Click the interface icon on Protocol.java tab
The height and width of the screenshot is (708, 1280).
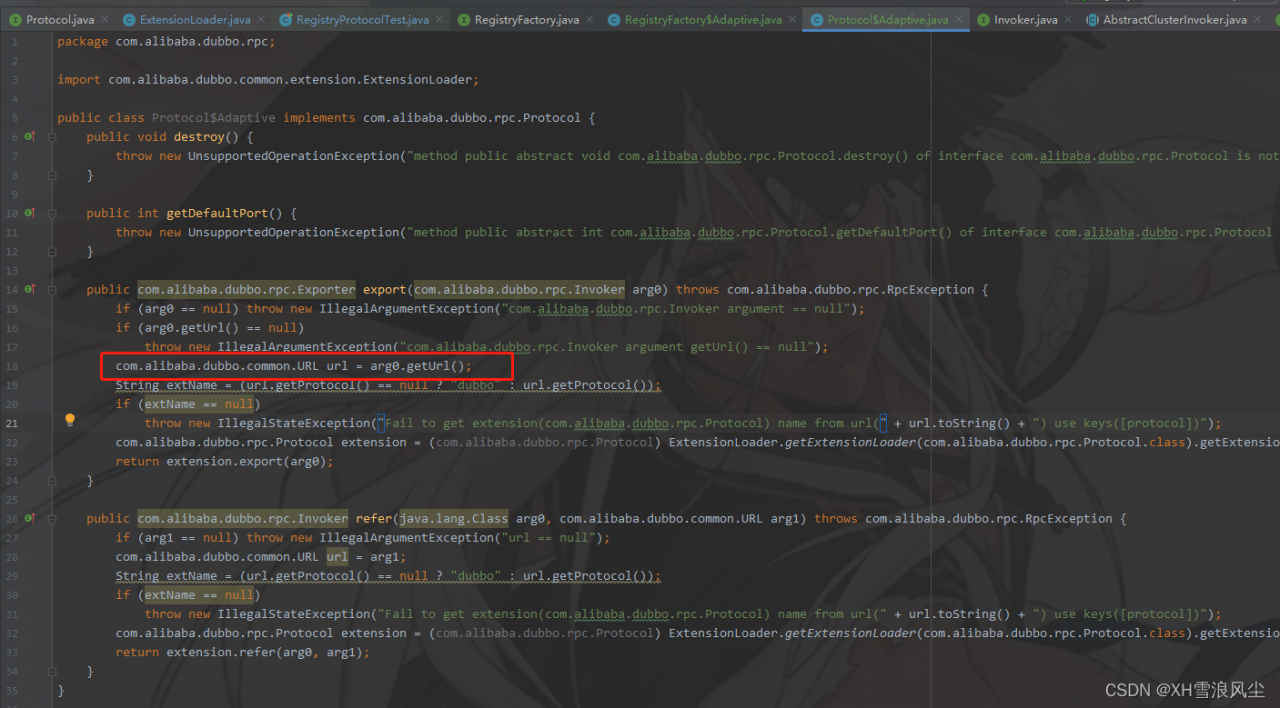coord(15,19)
